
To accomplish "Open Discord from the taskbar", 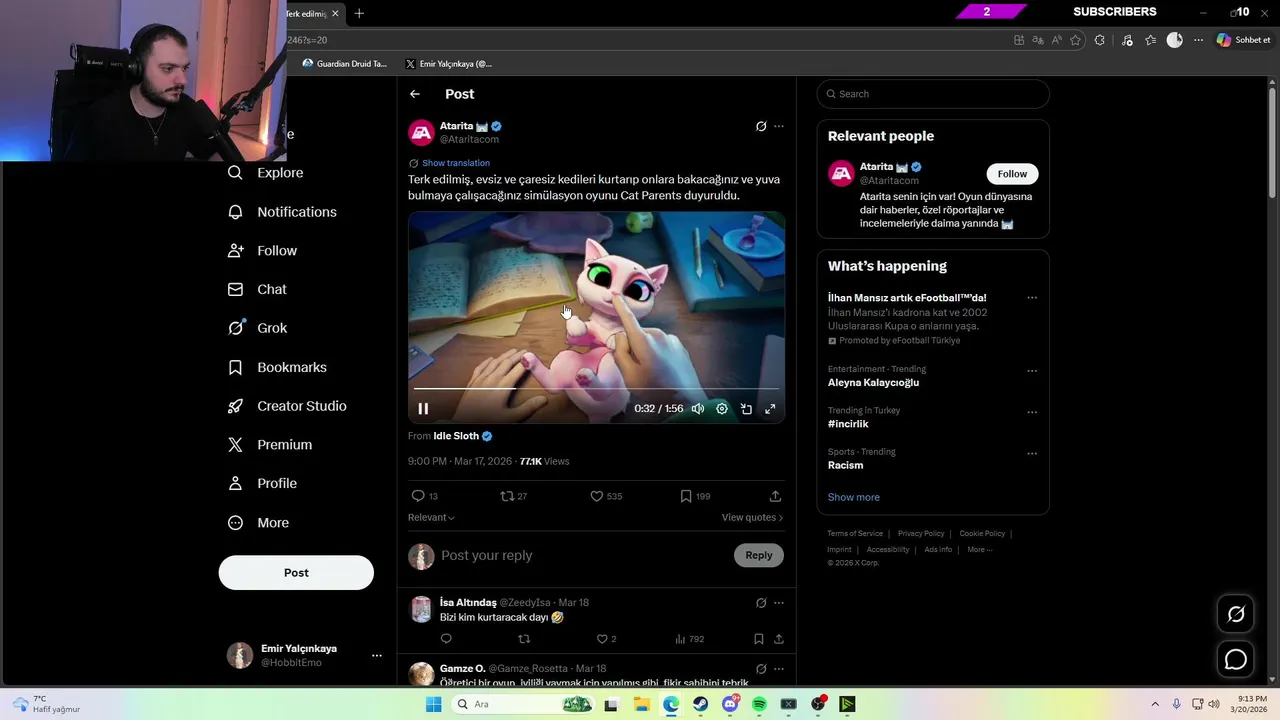I will click(x=730, y=704).
